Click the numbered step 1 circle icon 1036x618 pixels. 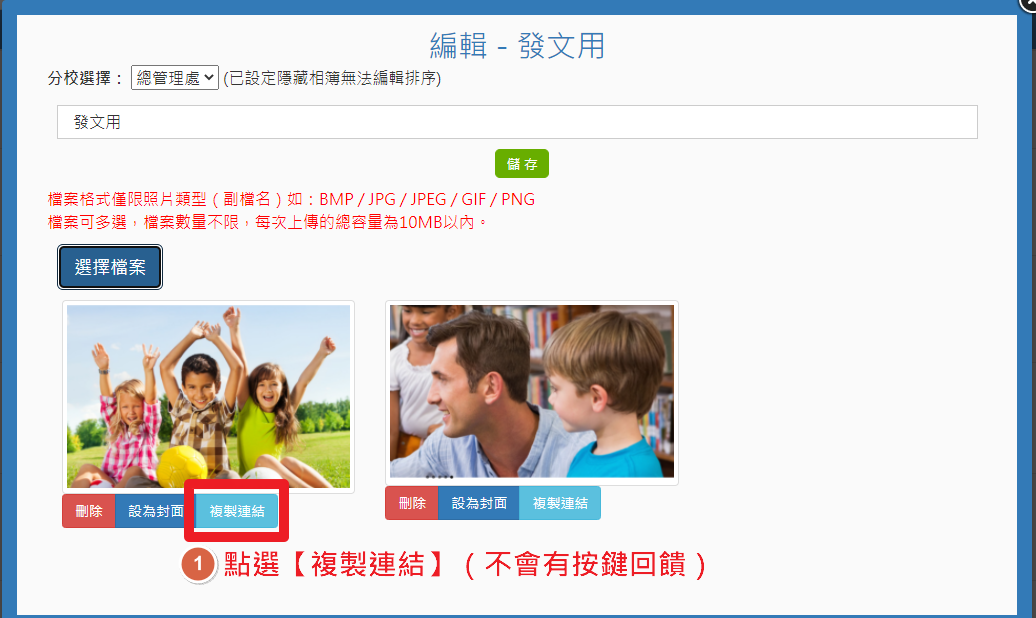(198, 565)
